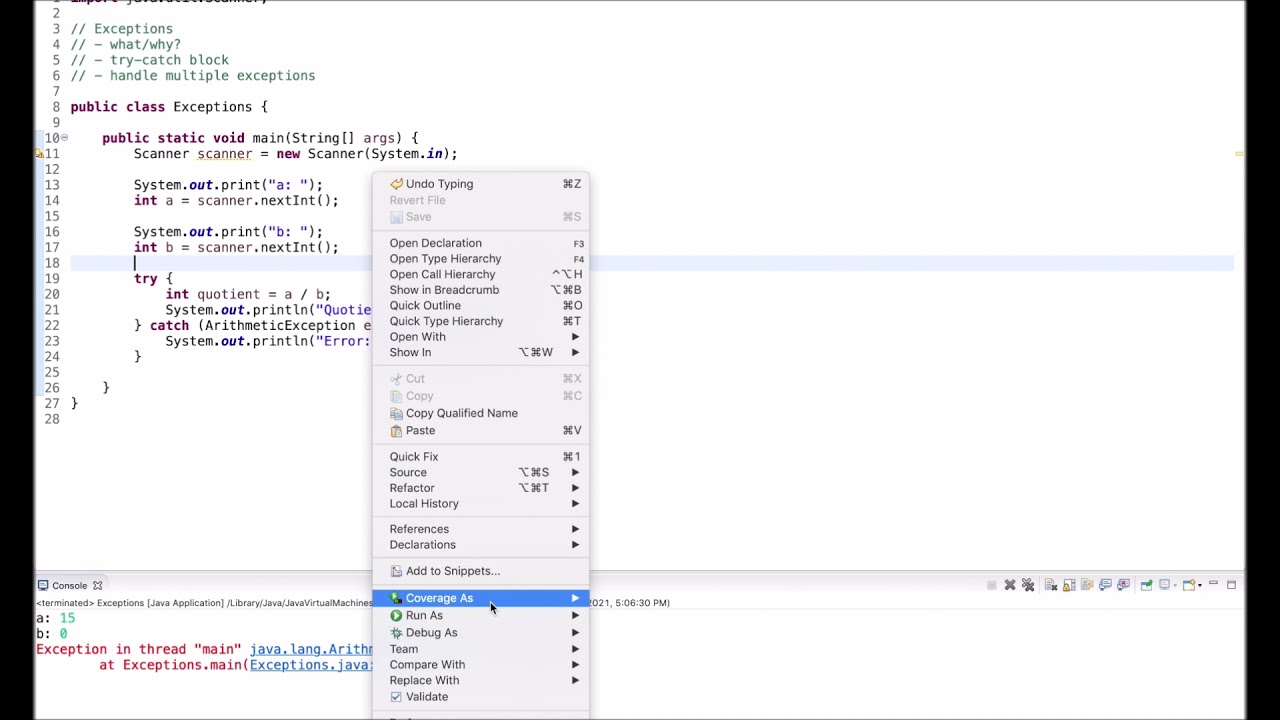Open Quick Type Hierarchy
Screen dimensions: 1280x720
(x=481, y=321)
